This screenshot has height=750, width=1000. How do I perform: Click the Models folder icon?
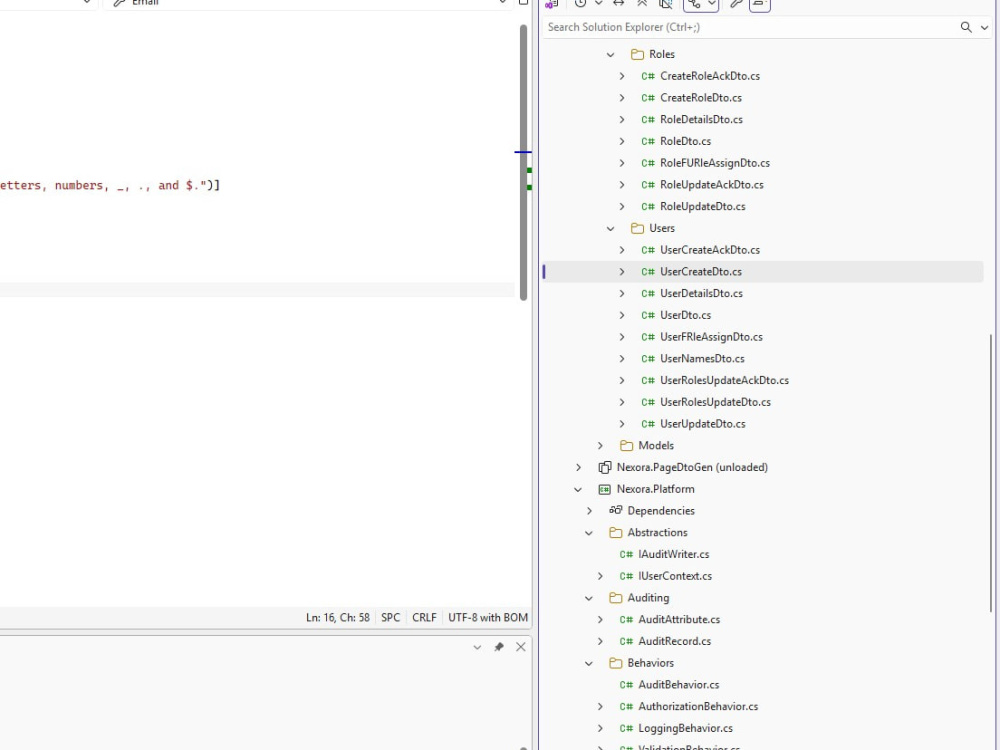click(x=626, y=445)
